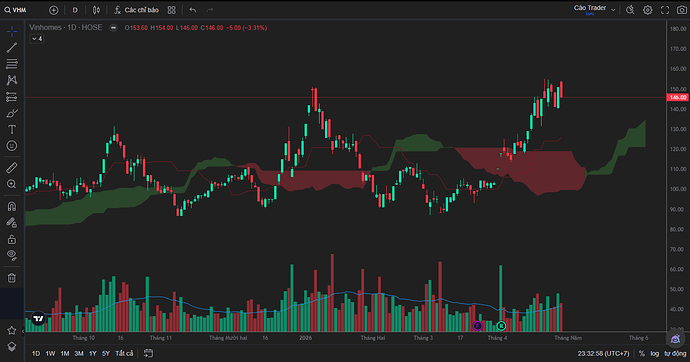Click the undo arrow
The height and width of the screenshot is (362, 690).
click(x=193, y=10)
